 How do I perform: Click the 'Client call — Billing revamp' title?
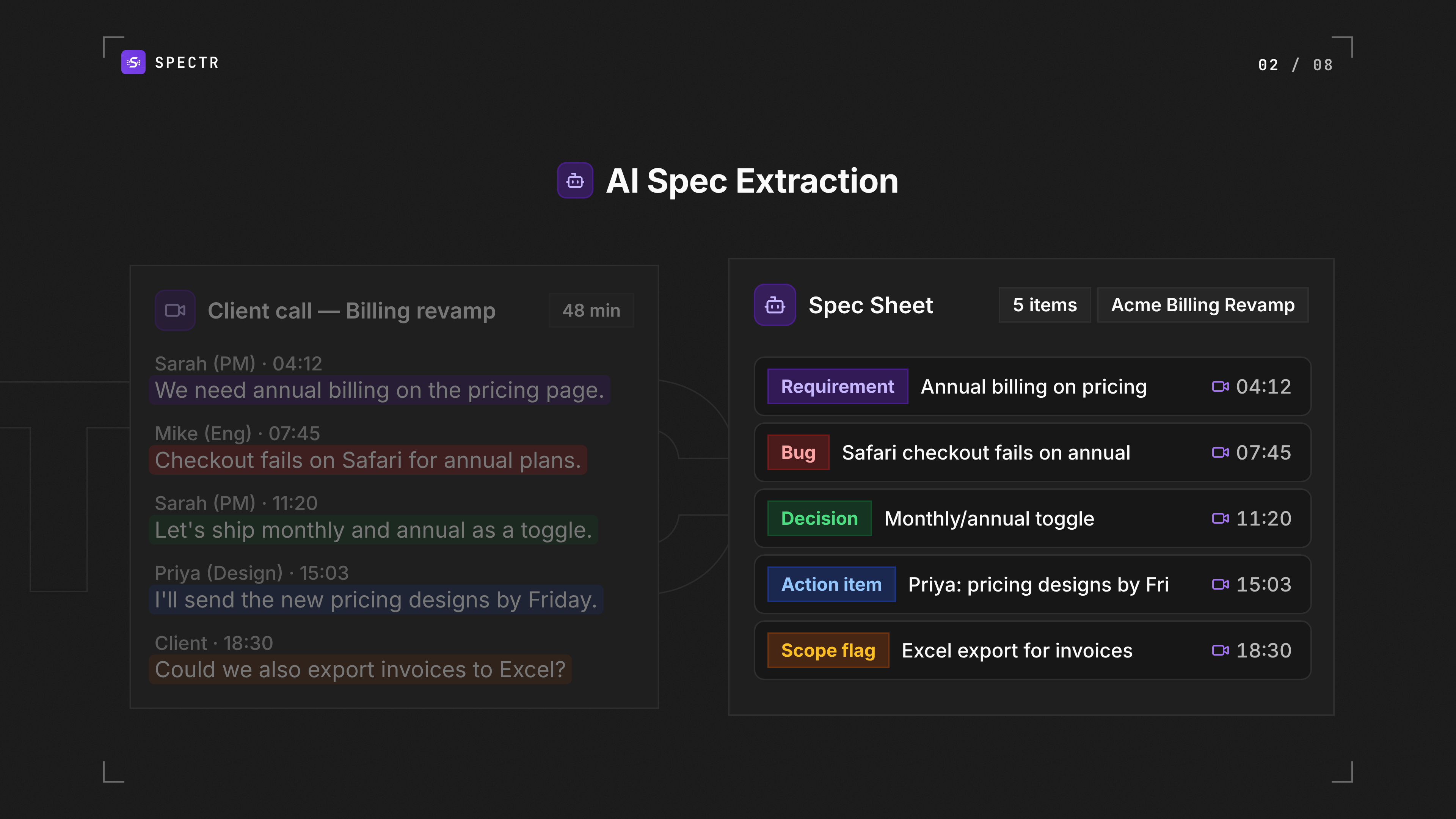click(351, 311)
